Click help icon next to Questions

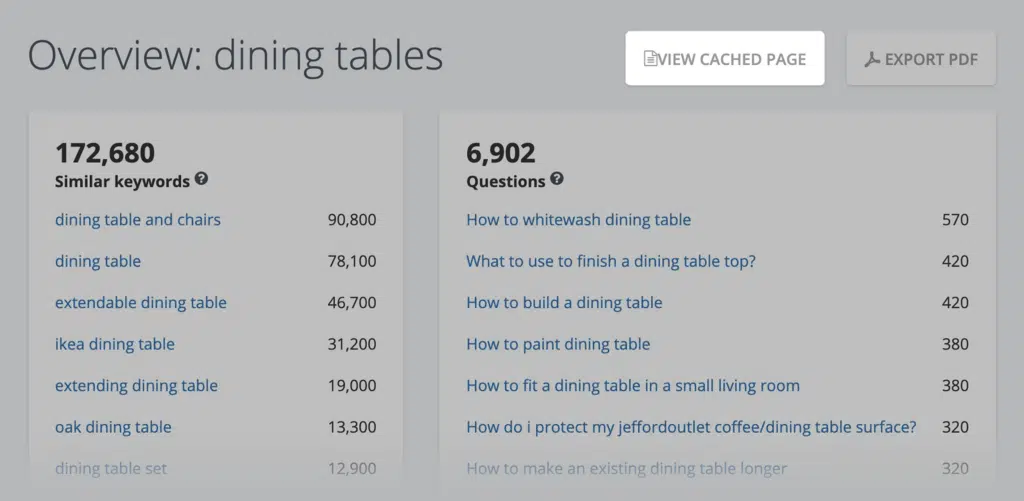pos(557,179)
